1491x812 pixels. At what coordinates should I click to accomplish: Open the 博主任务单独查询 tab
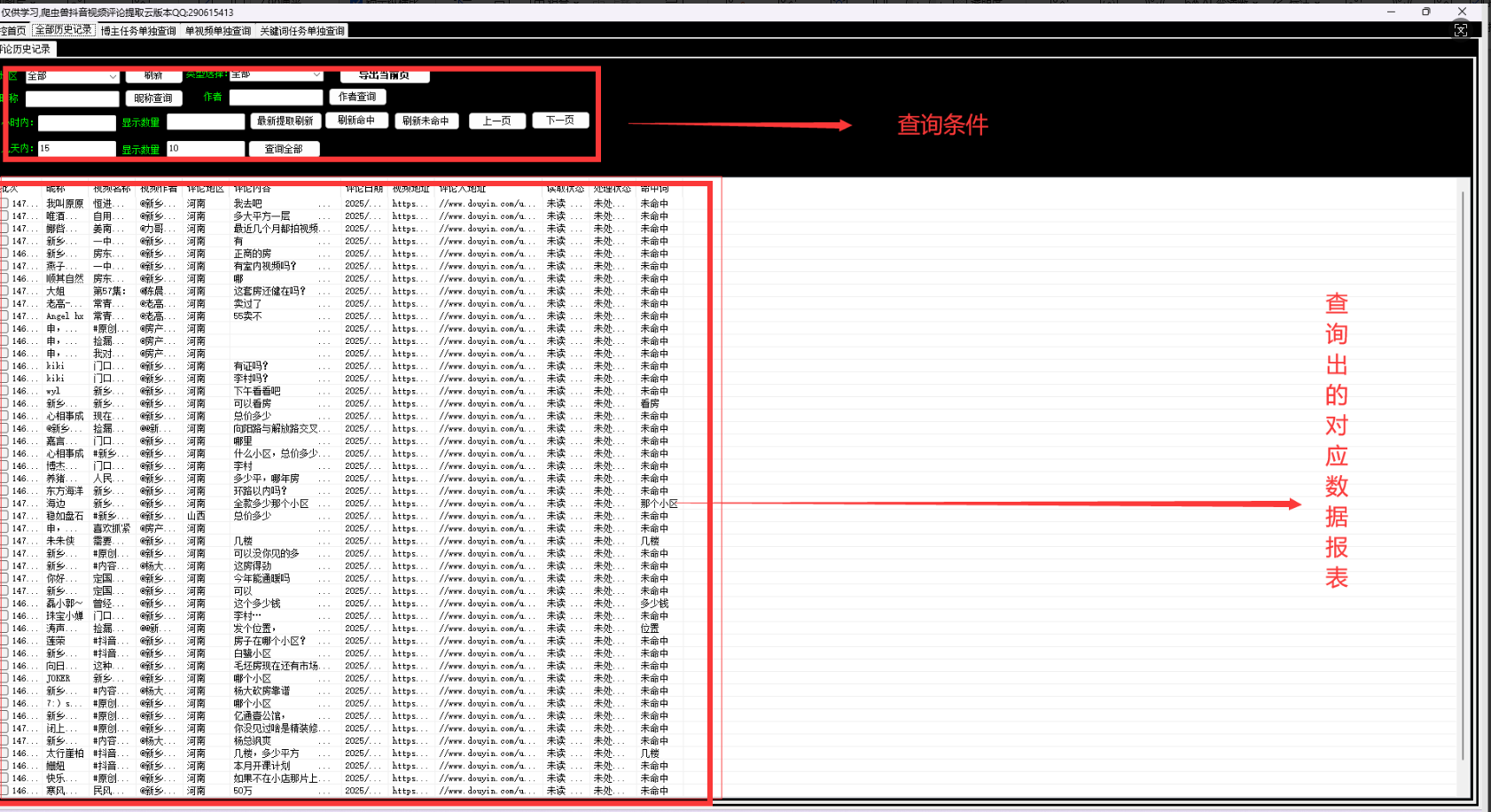pyautogui.click(x=138, y=31)
